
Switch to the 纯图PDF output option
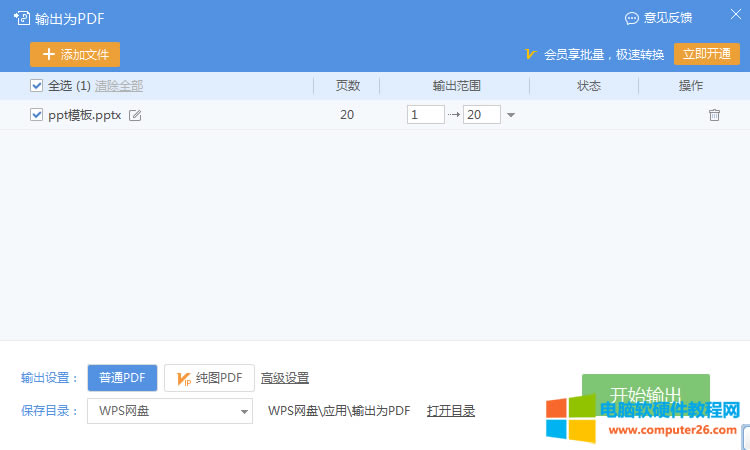(209, 378)
